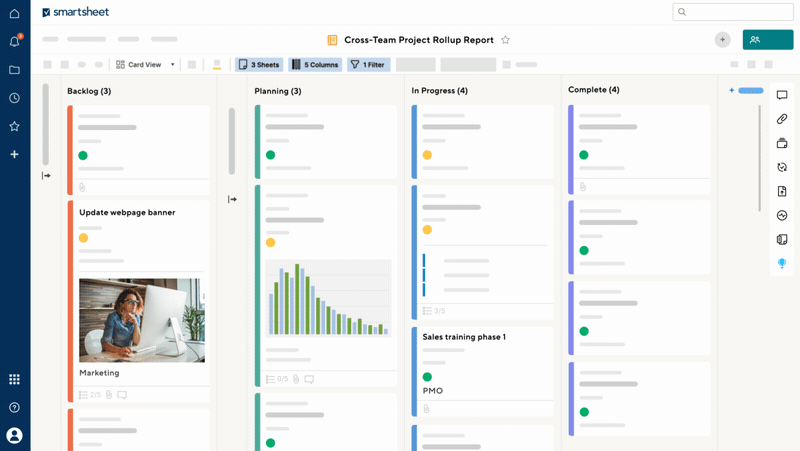Click the round plus button near Share
This screenshot has height=451, width=800.
pos(722,40)
